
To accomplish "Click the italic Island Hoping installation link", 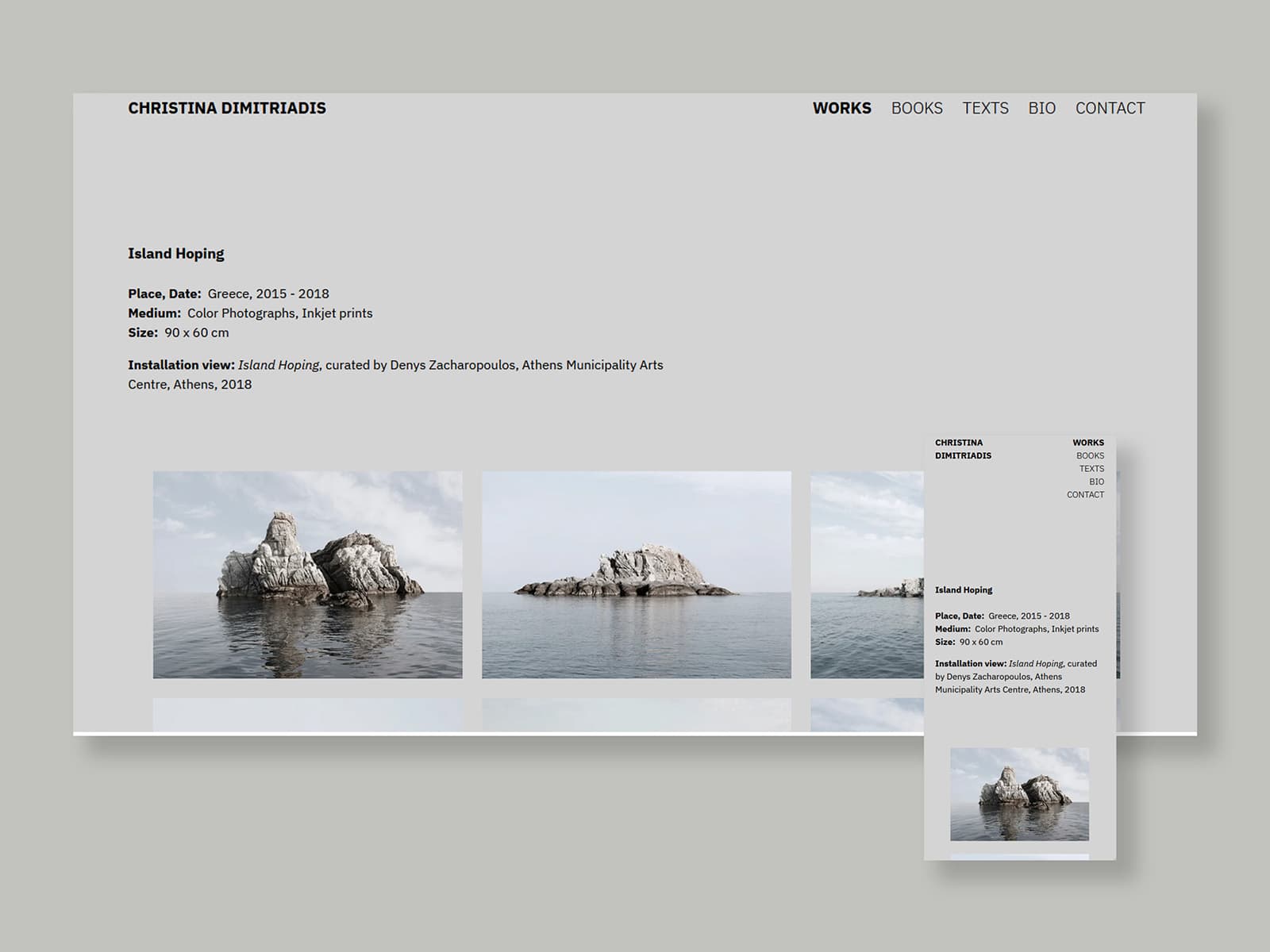I will [278, 365].
